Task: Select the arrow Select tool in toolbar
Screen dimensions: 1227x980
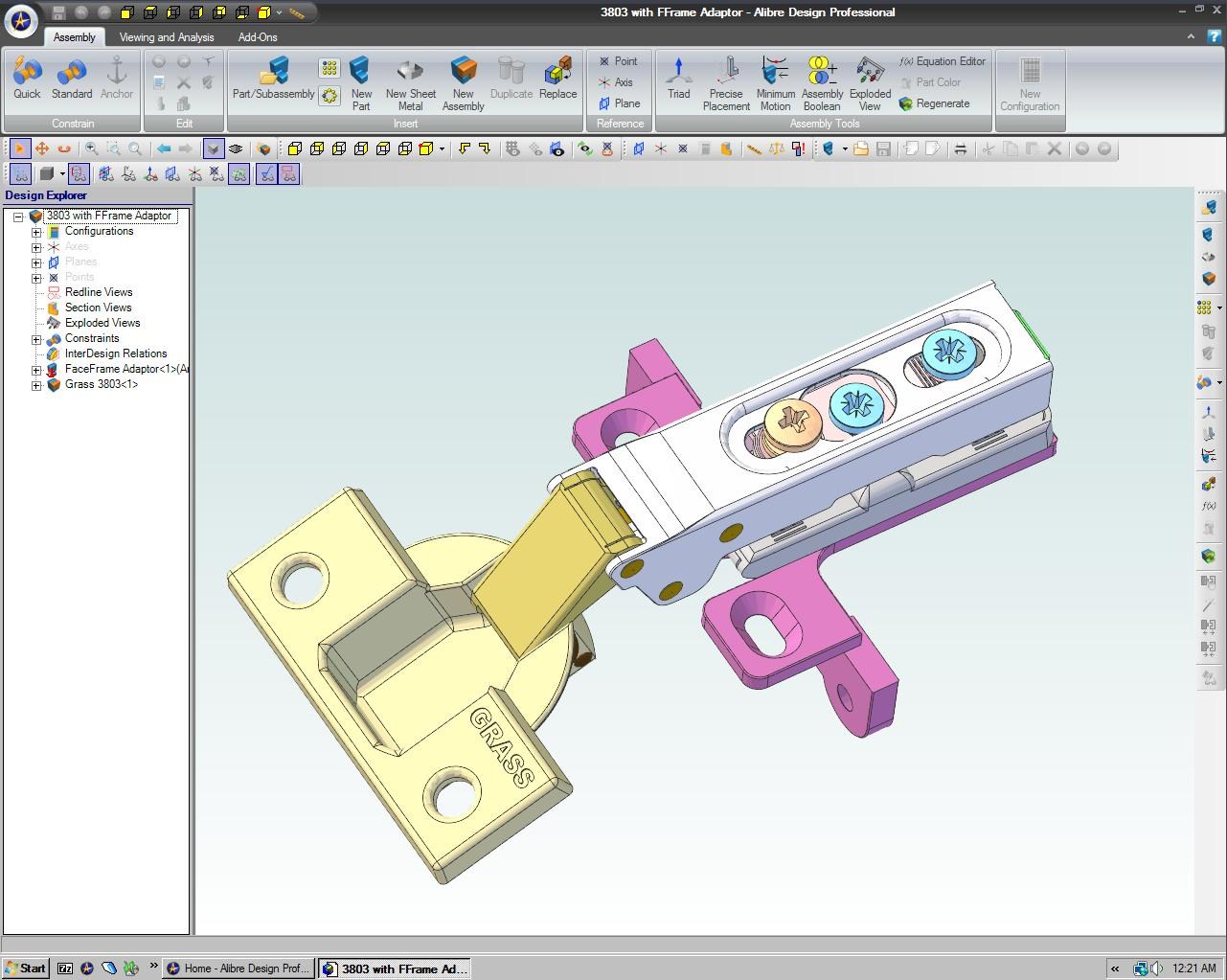Action: point(19,148)
